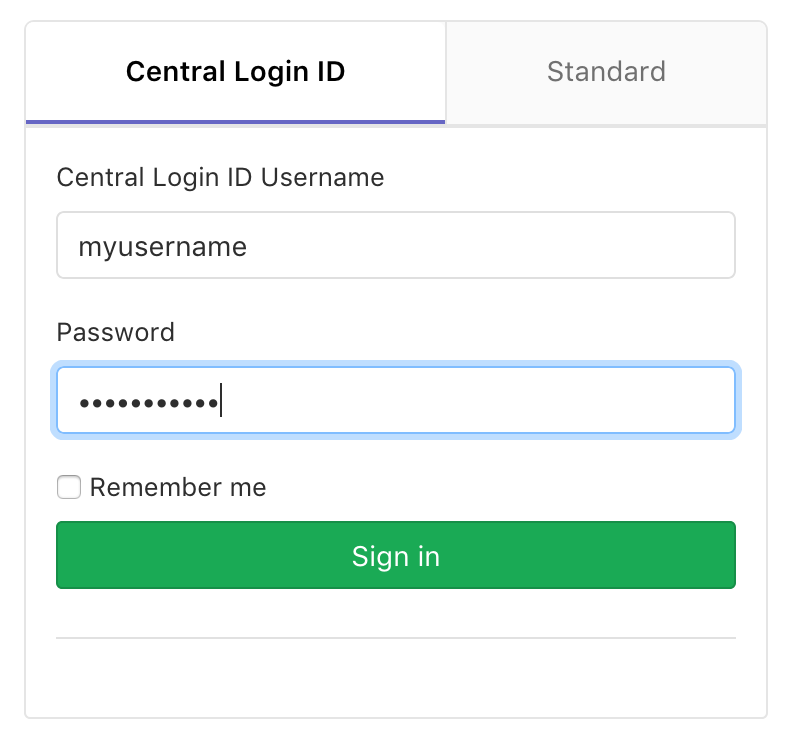Click empty space right of 'myusername' text
The height and width of the screenshot is (740, 798).
pos(500,245)
